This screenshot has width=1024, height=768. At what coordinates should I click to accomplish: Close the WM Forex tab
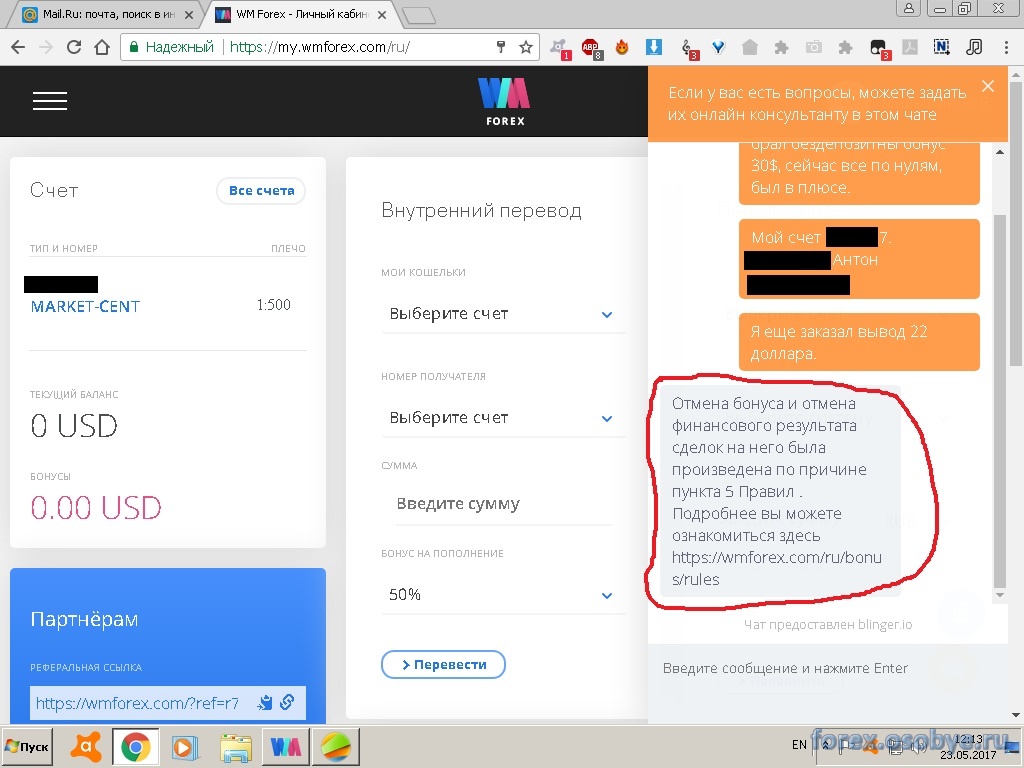tap(382, 14)
